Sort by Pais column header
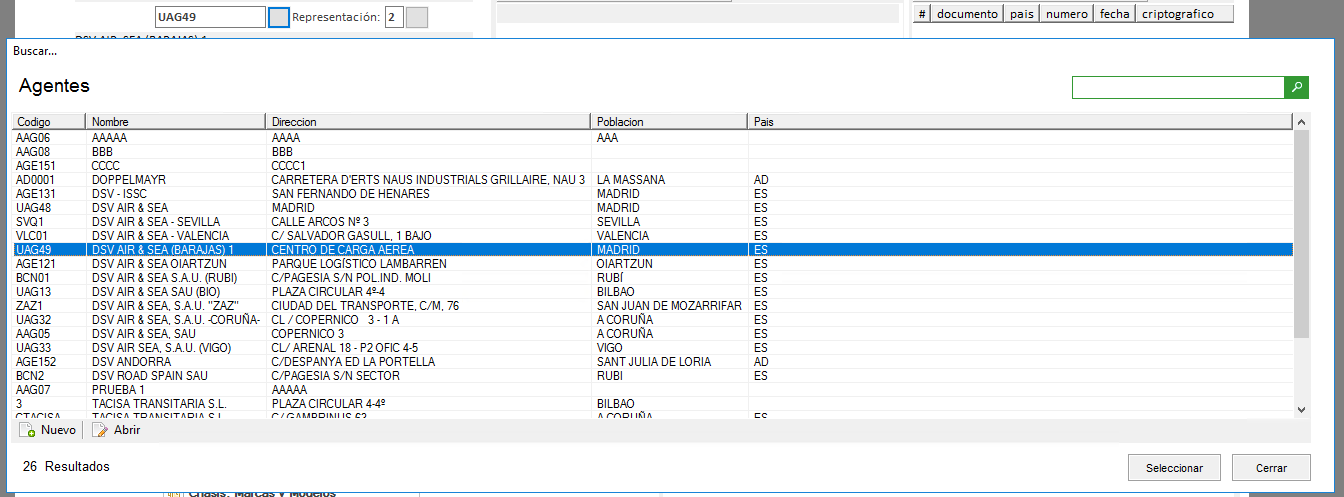 [1018, 122]
